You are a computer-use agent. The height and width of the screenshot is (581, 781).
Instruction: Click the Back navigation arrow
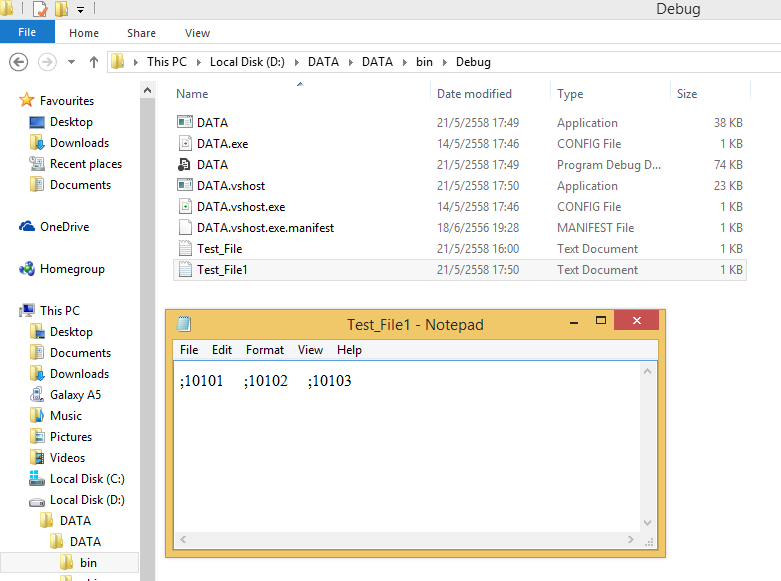18,62
